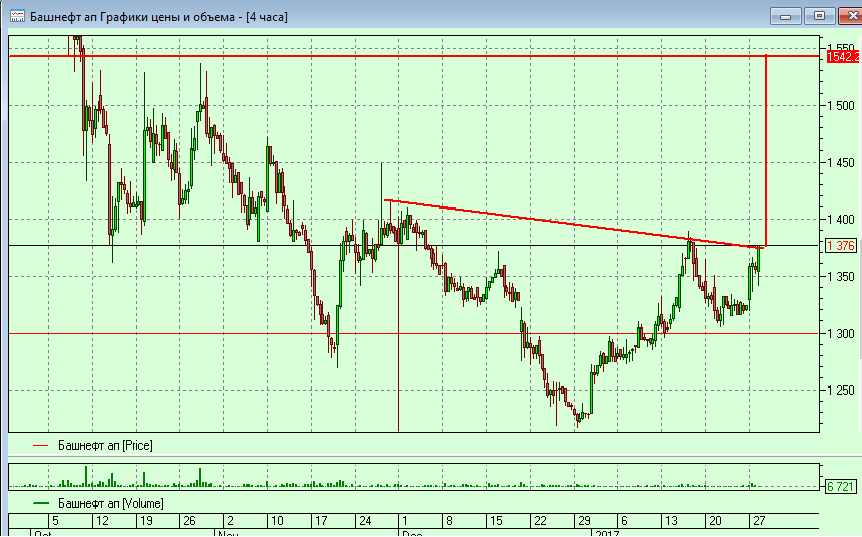Click the 1 400 price axis label
Image resolution: width=862 pixels, height=537 pixels.
[x=842, y=219]
